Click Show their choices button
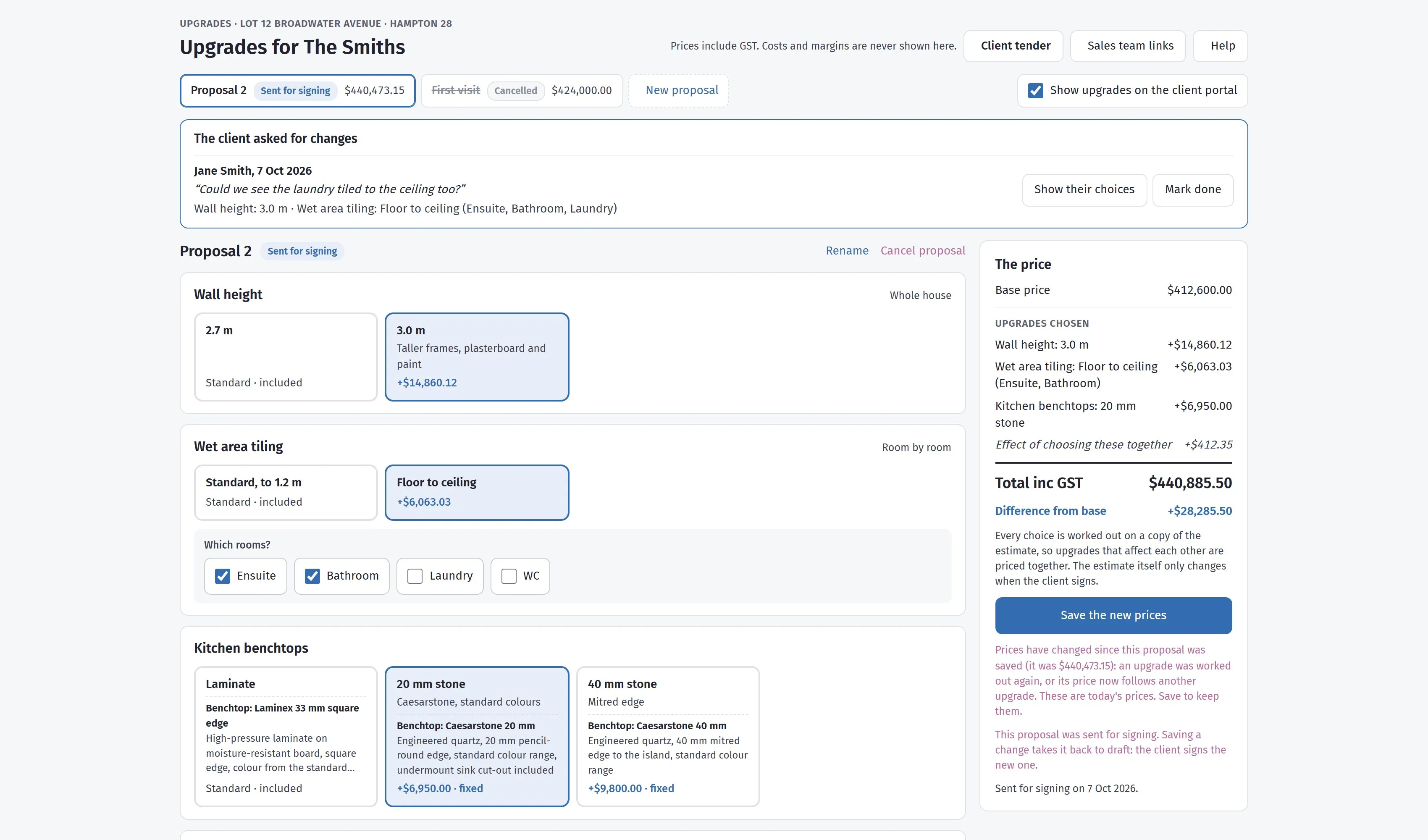The image size is (1428, 840). (x=1084, y=190)
